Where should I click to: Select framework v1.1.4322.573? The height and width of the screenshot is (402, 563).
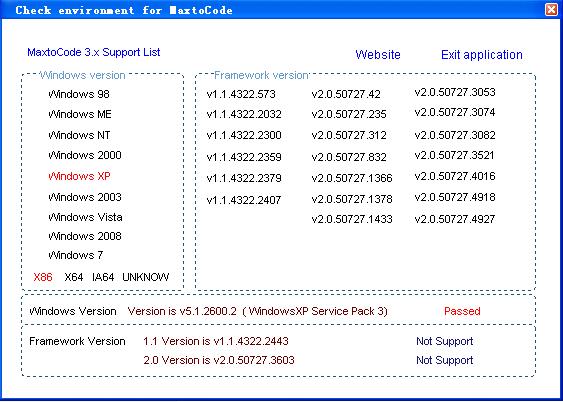point(241,94)
